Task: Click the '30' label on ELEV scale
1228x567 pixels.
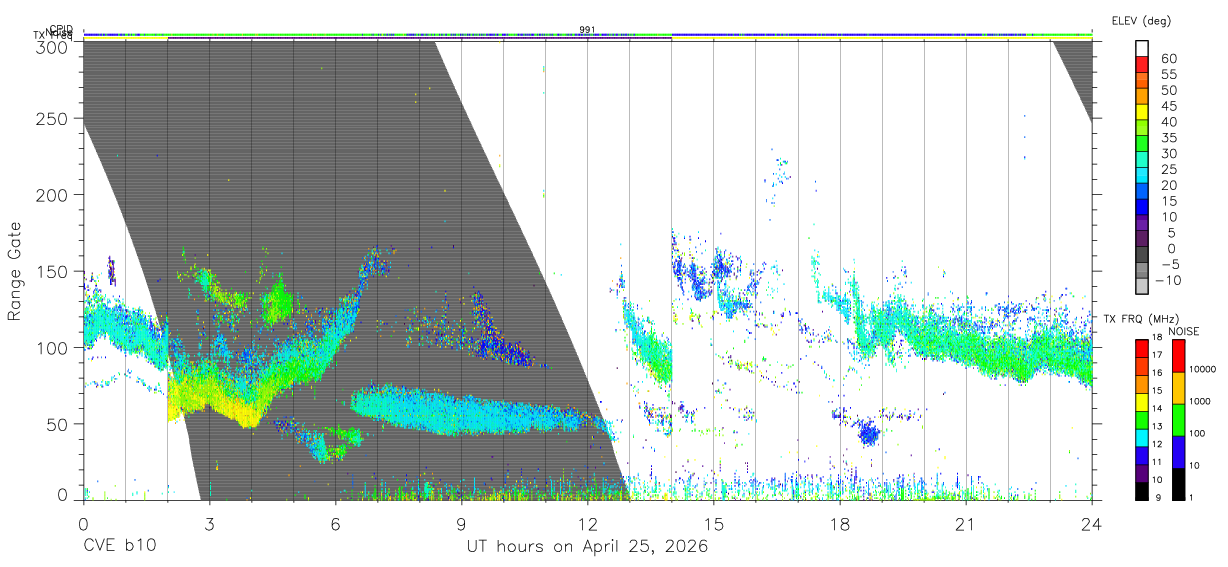Action: tap(1168, 153)
